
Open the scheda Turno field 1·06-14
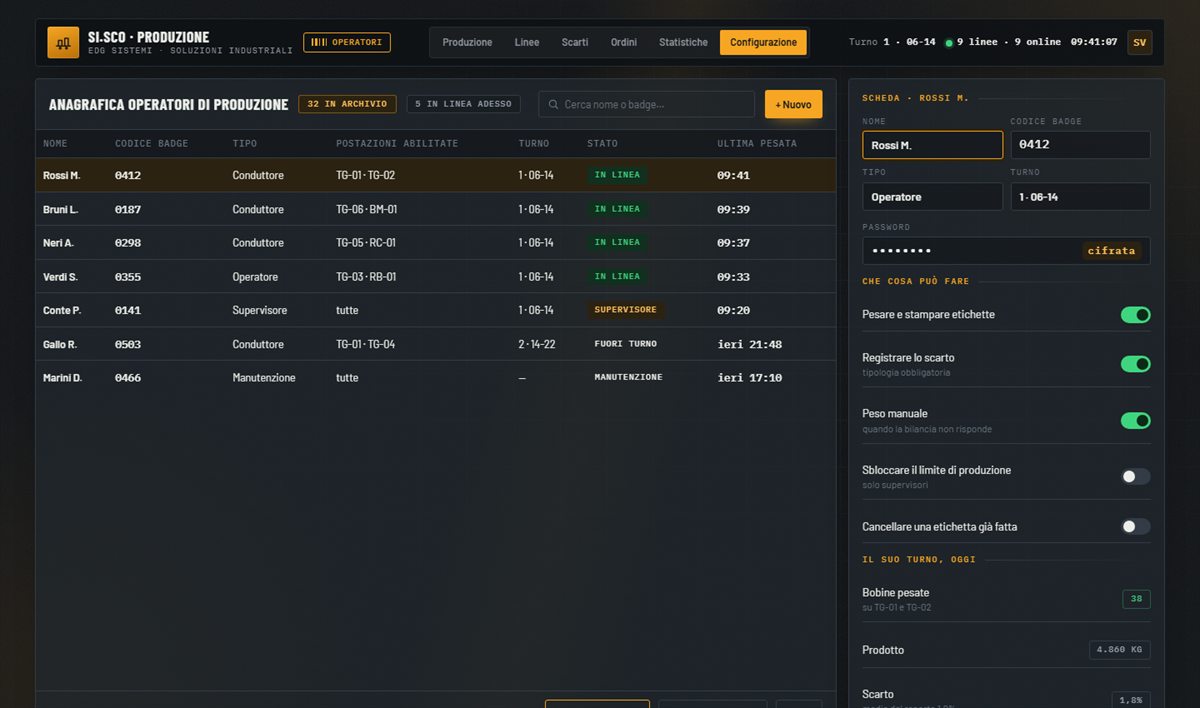[1080, 197]
